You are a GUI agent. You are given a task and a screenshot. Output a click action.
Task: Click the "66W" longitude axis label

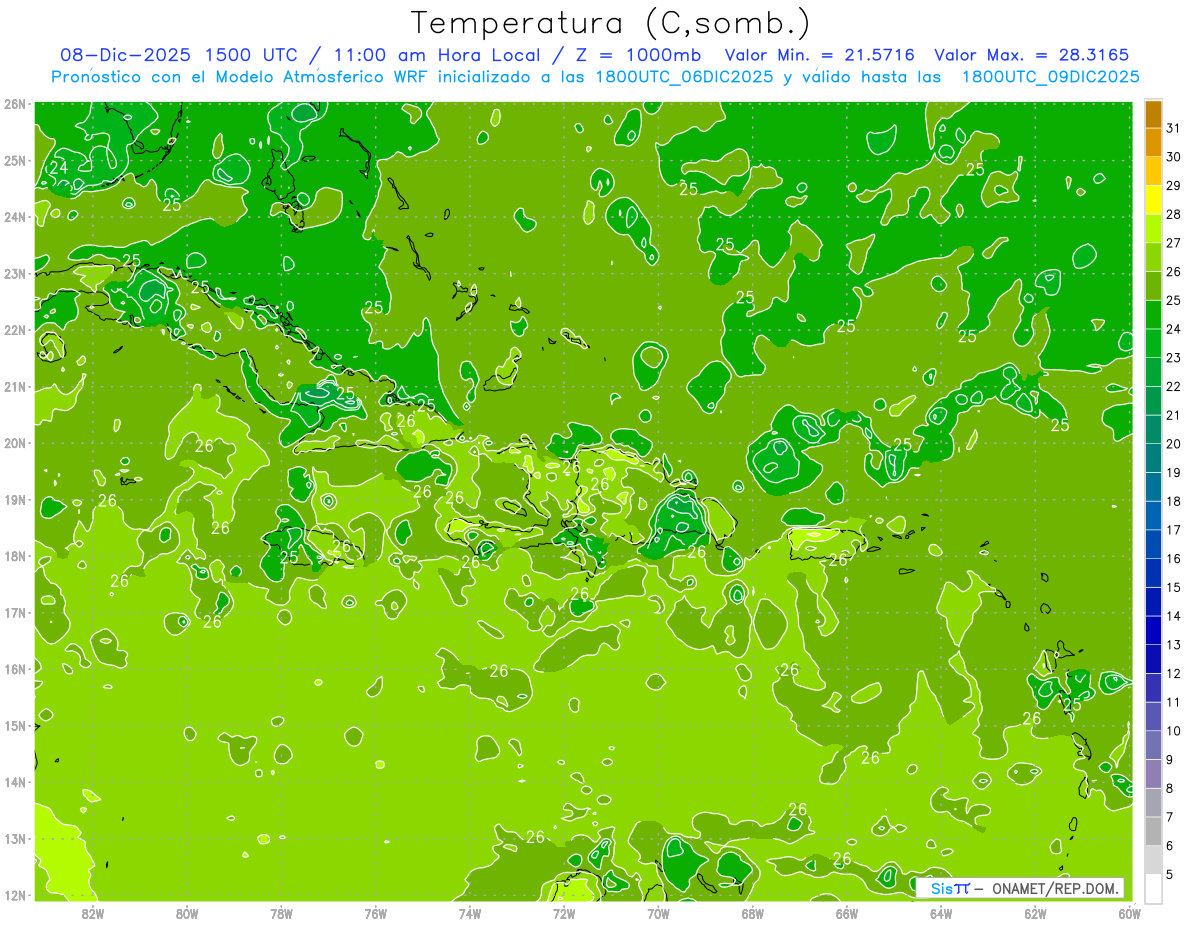click(x=847, y=913)
